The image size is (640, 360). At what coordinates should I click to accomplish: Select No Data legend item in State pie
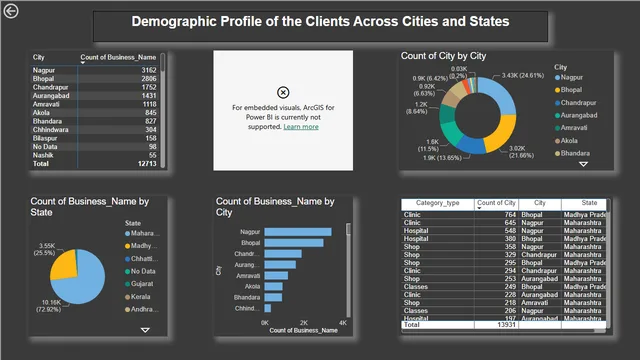point(140,271)
